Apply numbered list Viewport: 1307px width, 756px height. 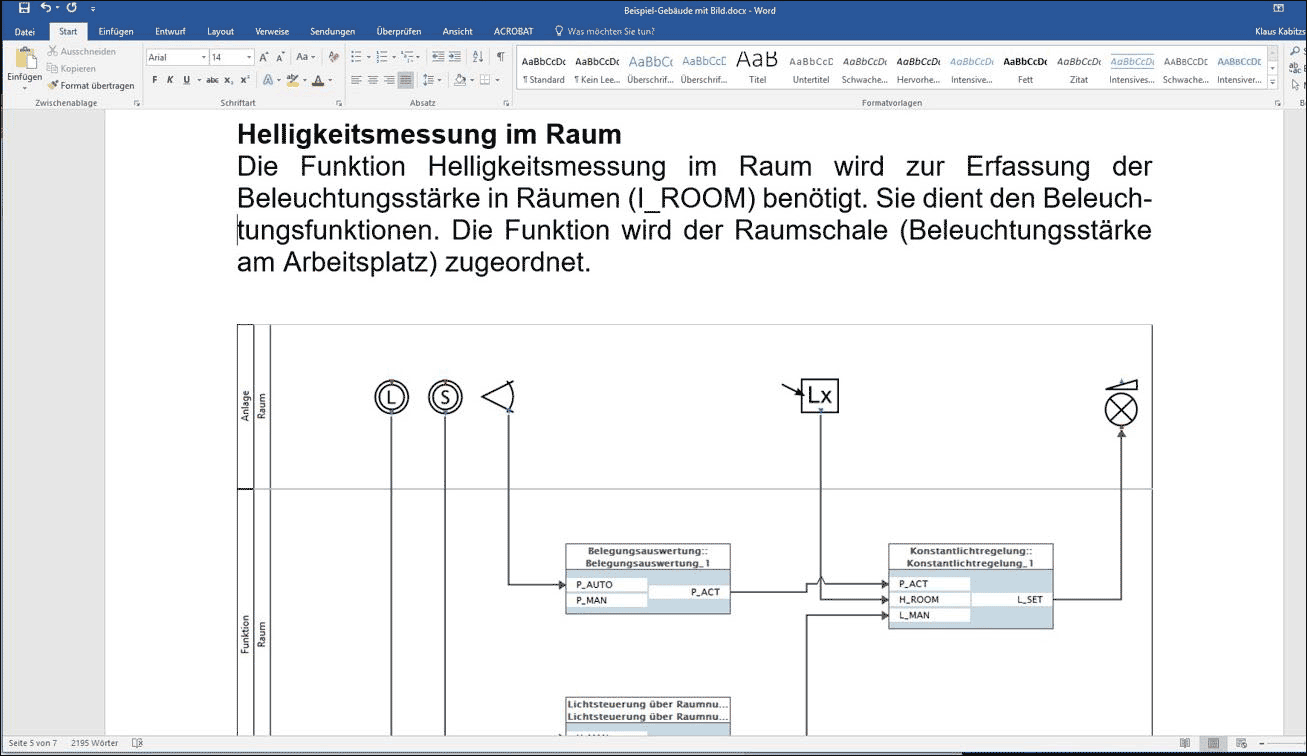[383, 57]
